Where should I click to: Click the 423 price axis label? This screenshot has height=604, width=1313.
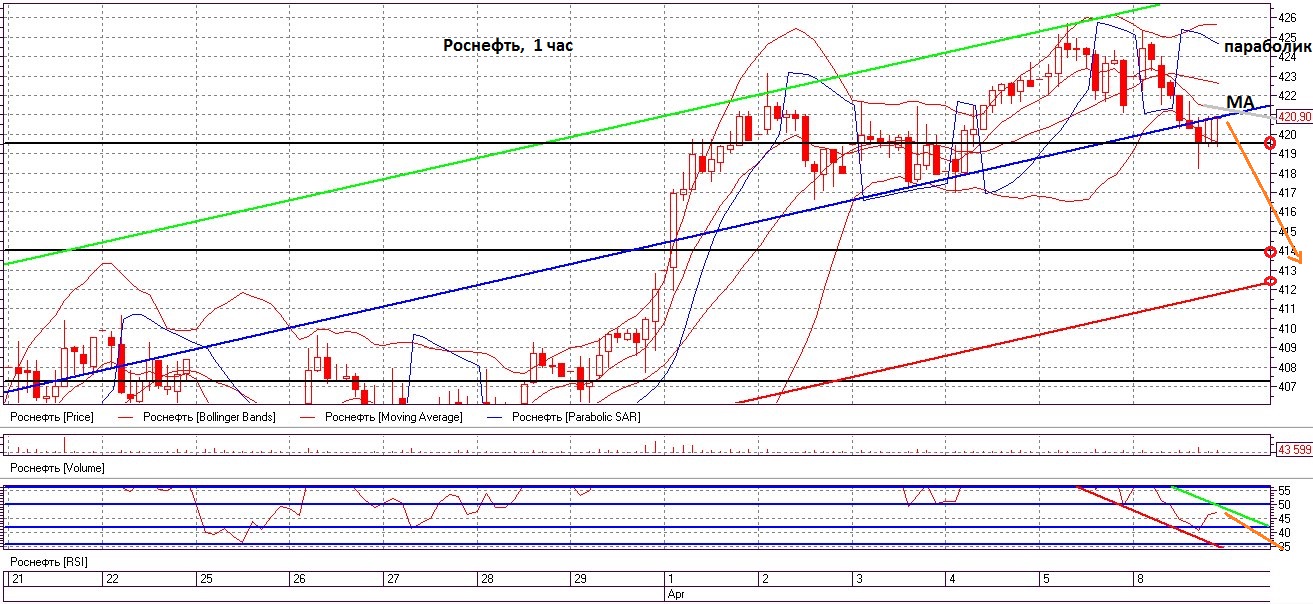tap(1288, 76)
